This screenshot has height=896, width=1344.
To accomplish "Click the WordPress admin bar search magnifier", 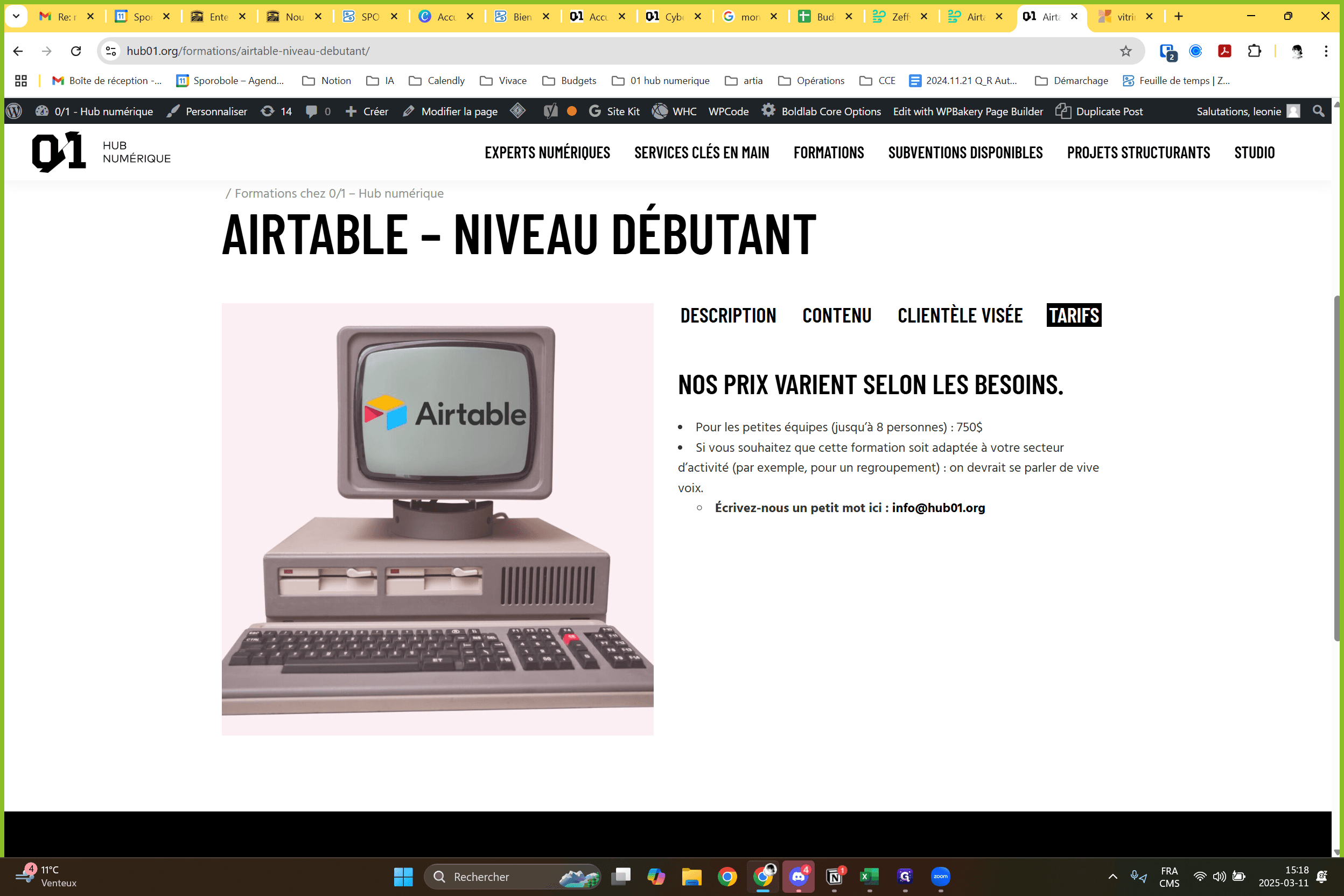I will (x=1318, y=111).
